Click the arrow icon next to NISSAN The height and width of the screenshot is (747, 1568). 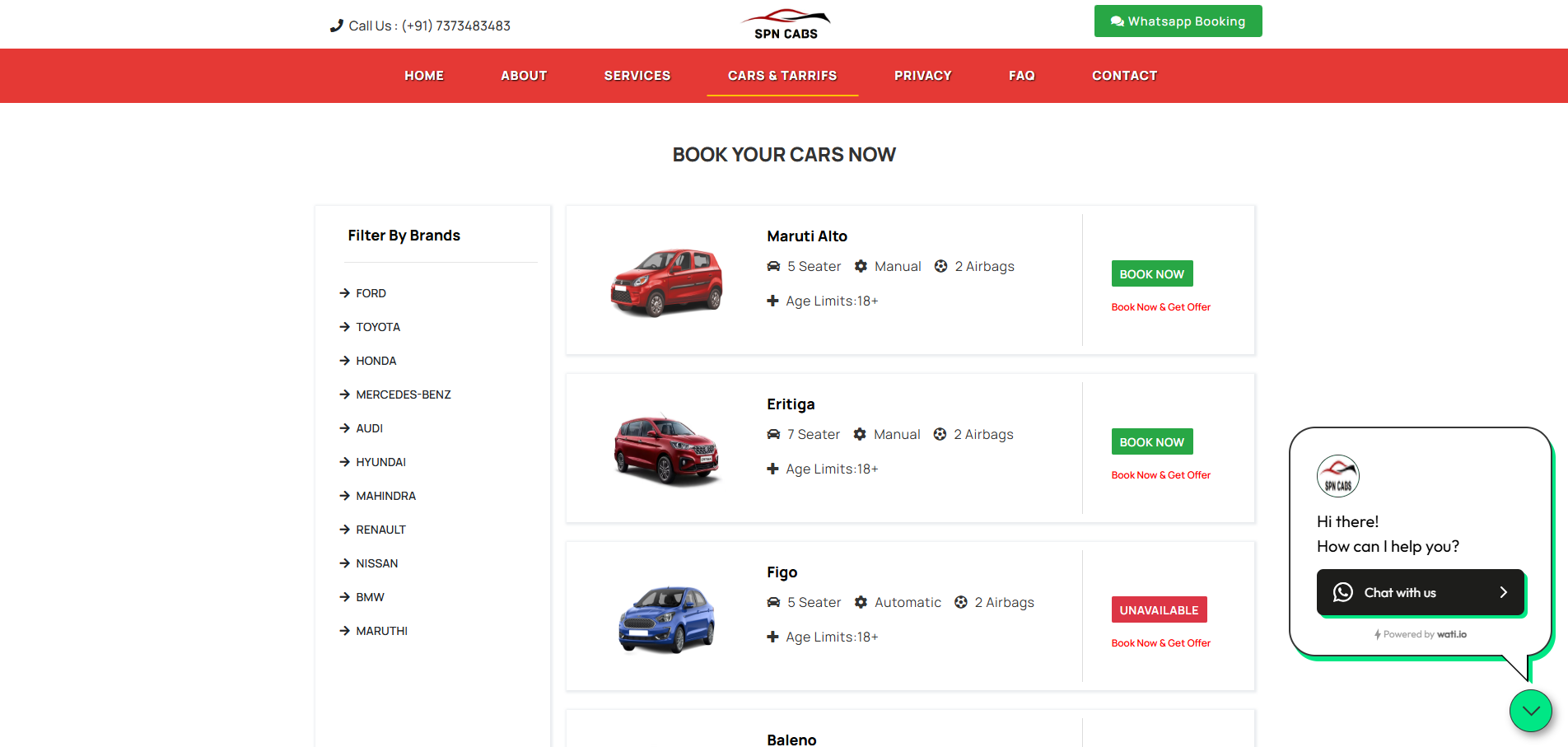[x=345, y=563]
